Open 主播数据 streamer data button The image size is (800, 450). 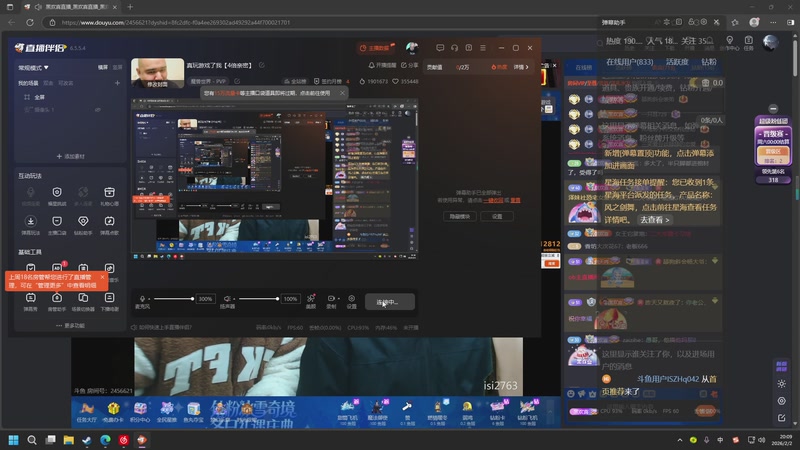(376, 48)
